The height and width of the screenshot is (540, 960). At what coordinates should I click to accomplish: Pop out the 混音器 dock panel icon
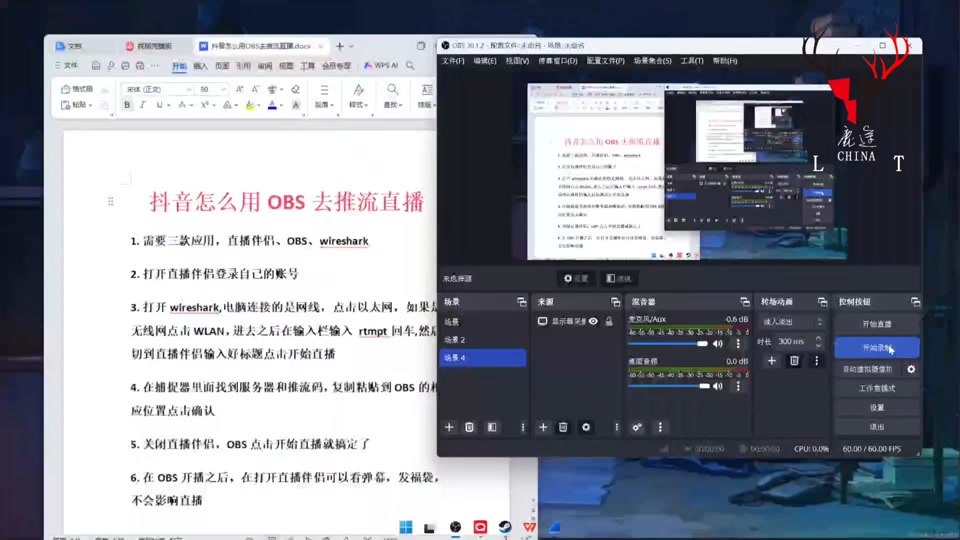coord(744,302)
